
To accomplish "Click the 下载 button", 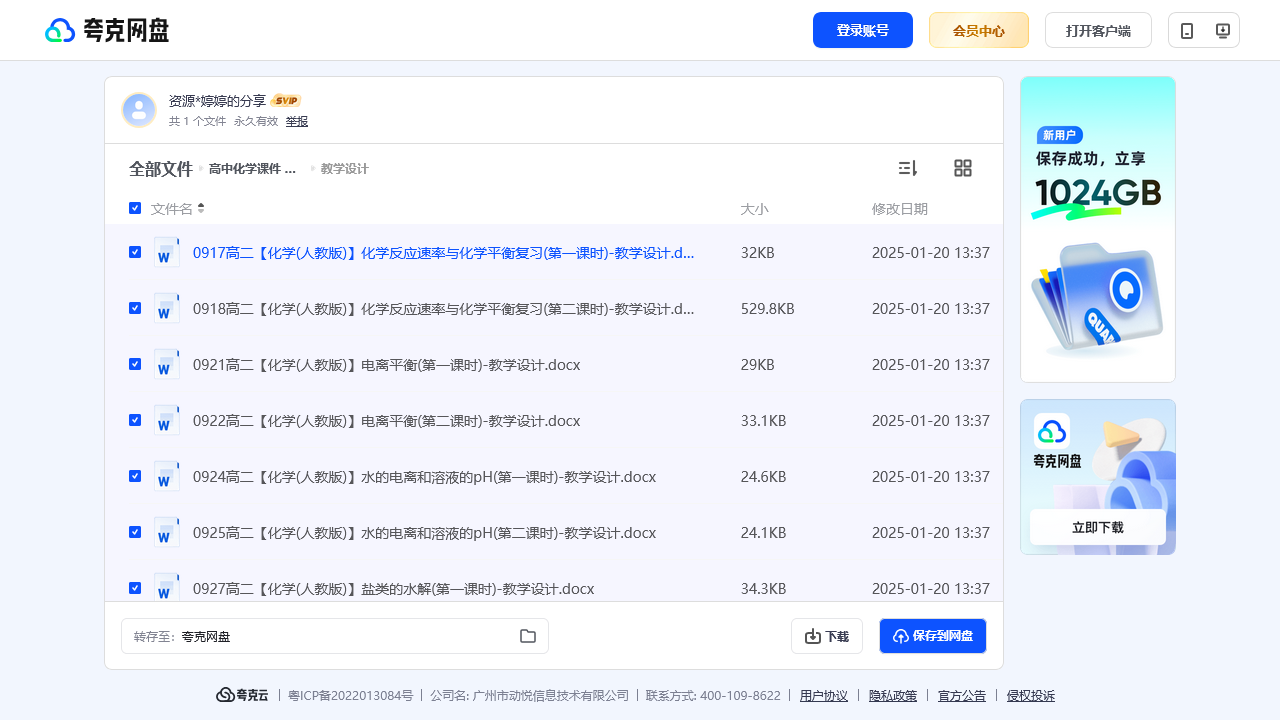I will [827, 636].
